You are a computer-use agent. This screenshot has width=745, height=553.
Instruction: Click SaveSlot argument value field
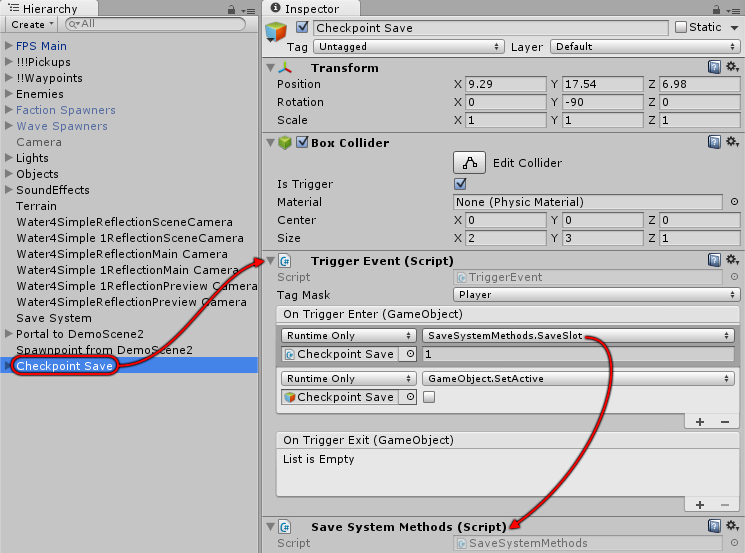[578, 354]
